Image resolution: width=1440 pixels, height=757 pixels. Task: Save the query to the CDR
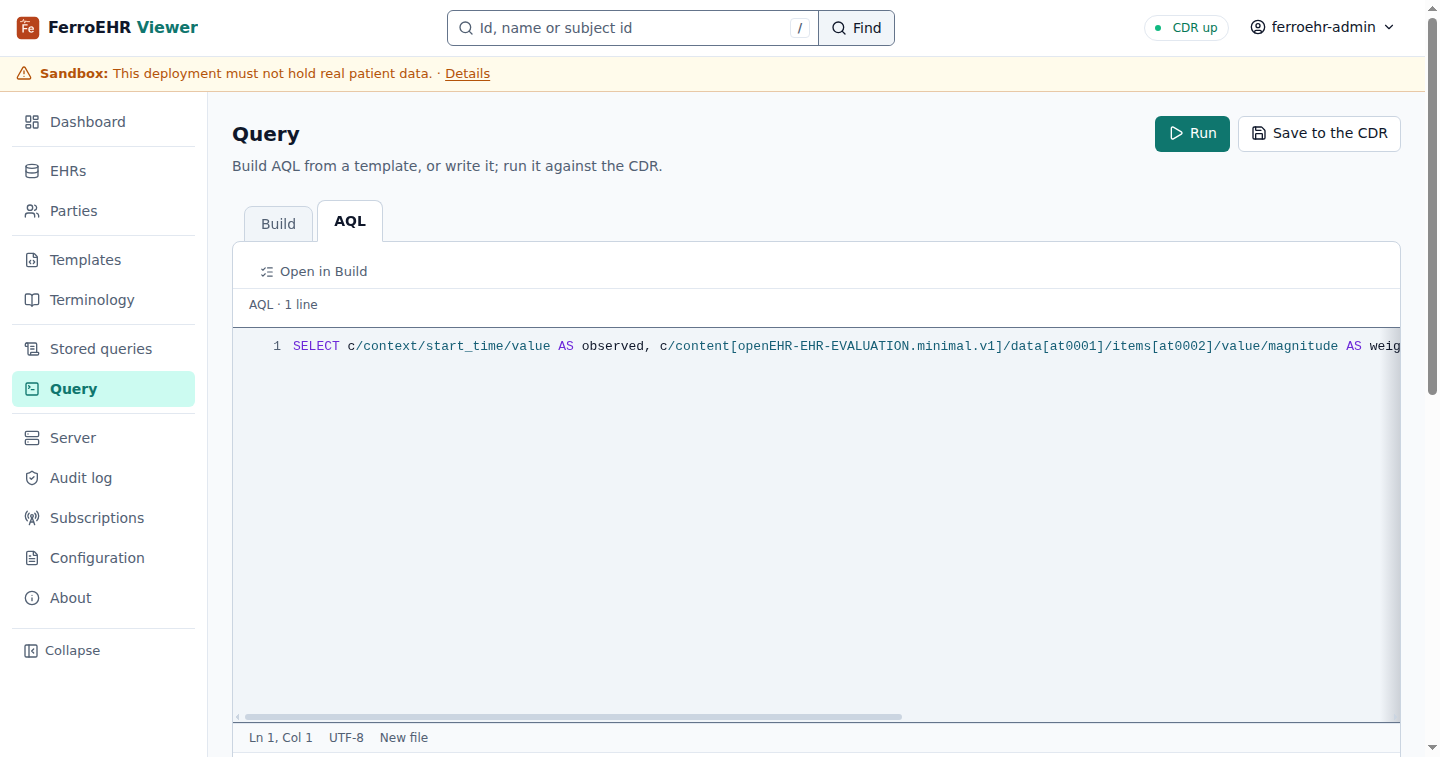(x=1319, y=134)
